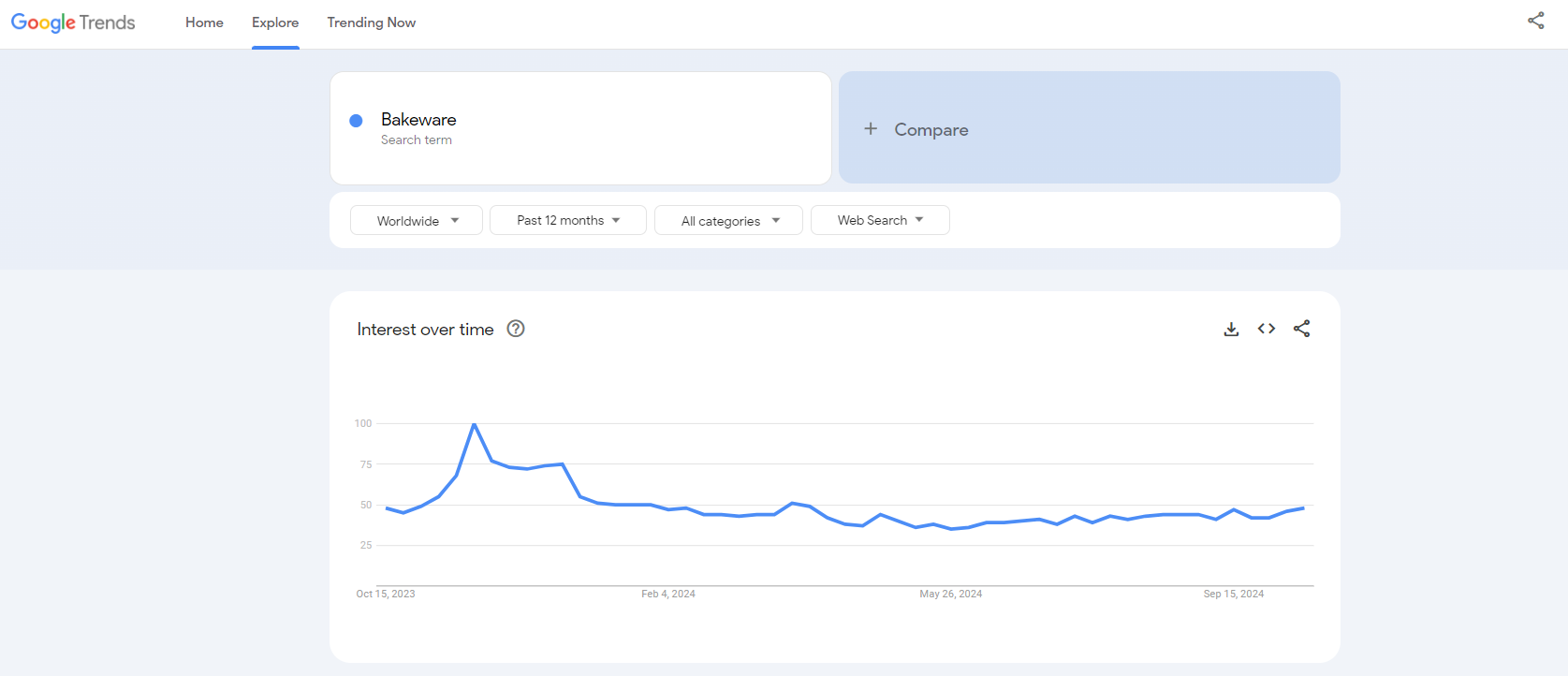The image size is (1568, 676).
Task: Click the 25 value on y-axis
Action: pos(366,545)
